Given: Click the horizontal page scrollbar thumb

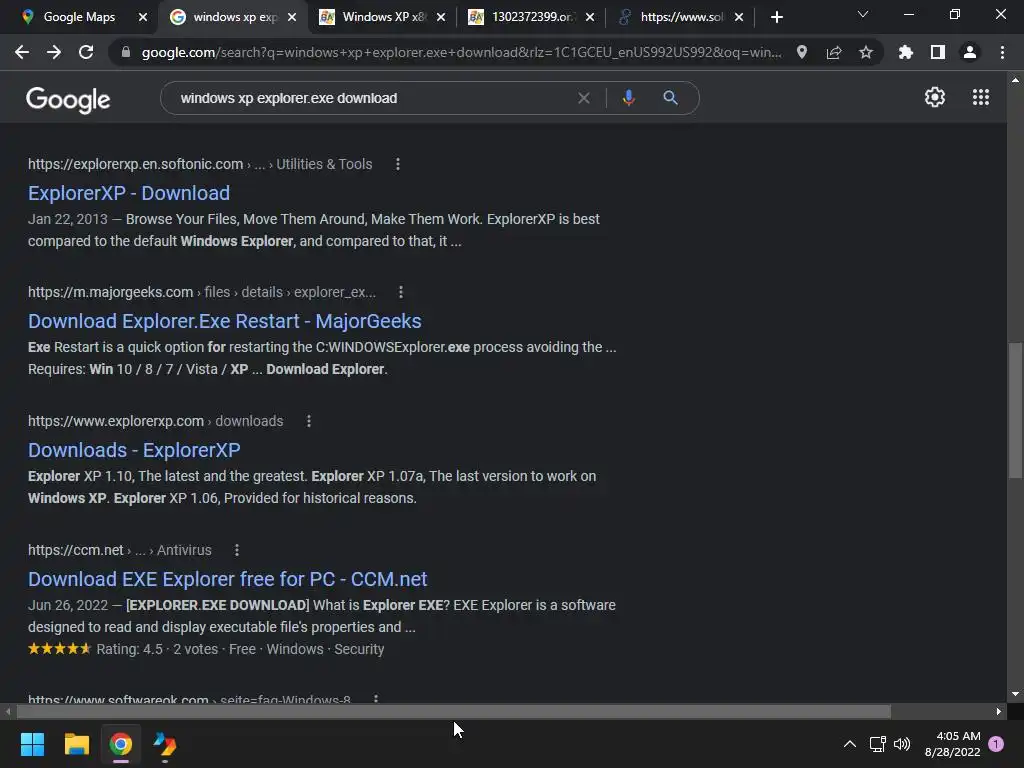Looking at the screenshot, I should (x=453, y=711).
